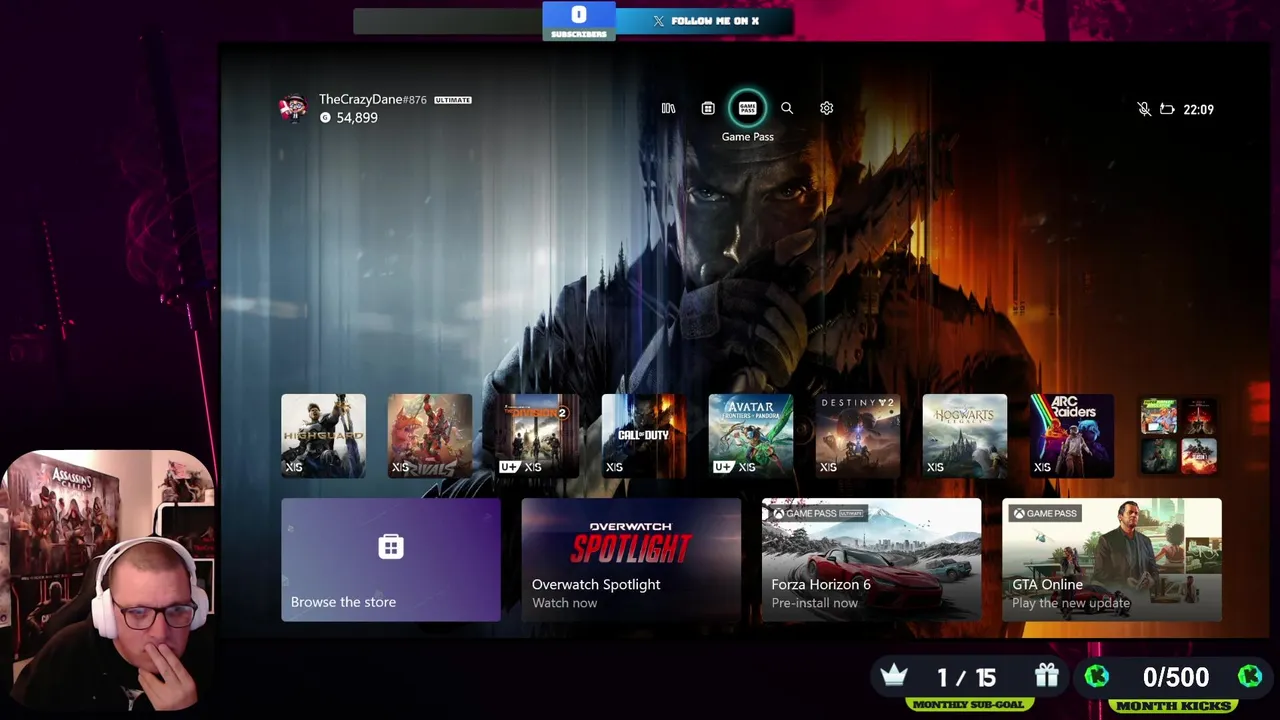Click the Game Pass badge on GTA Online card
1280x720 pixels.
coord(1044,514)
